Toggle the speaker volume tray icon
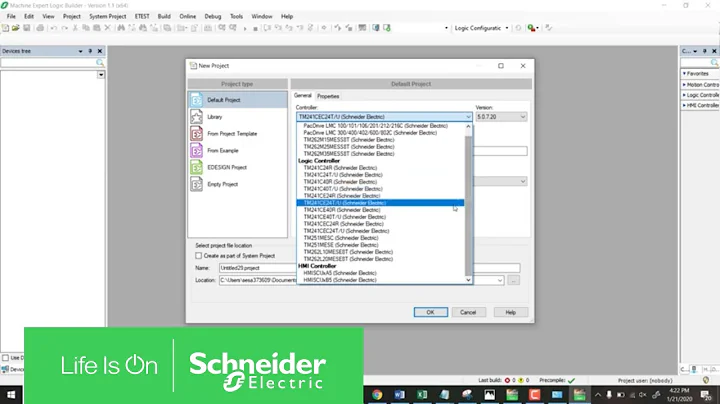The image size is (720, 404). click(642, 395)
